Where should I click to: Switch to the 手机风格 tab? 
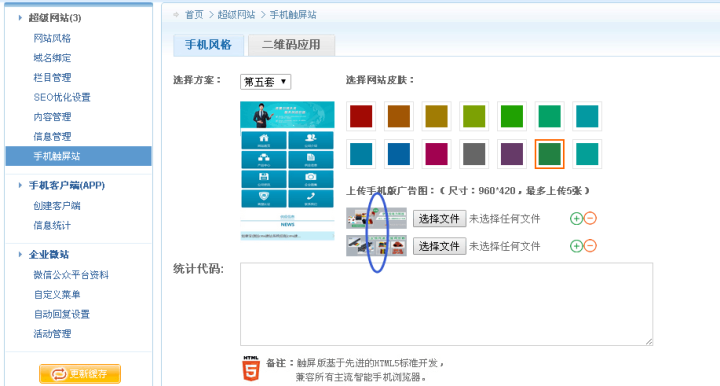click(208, 45)
